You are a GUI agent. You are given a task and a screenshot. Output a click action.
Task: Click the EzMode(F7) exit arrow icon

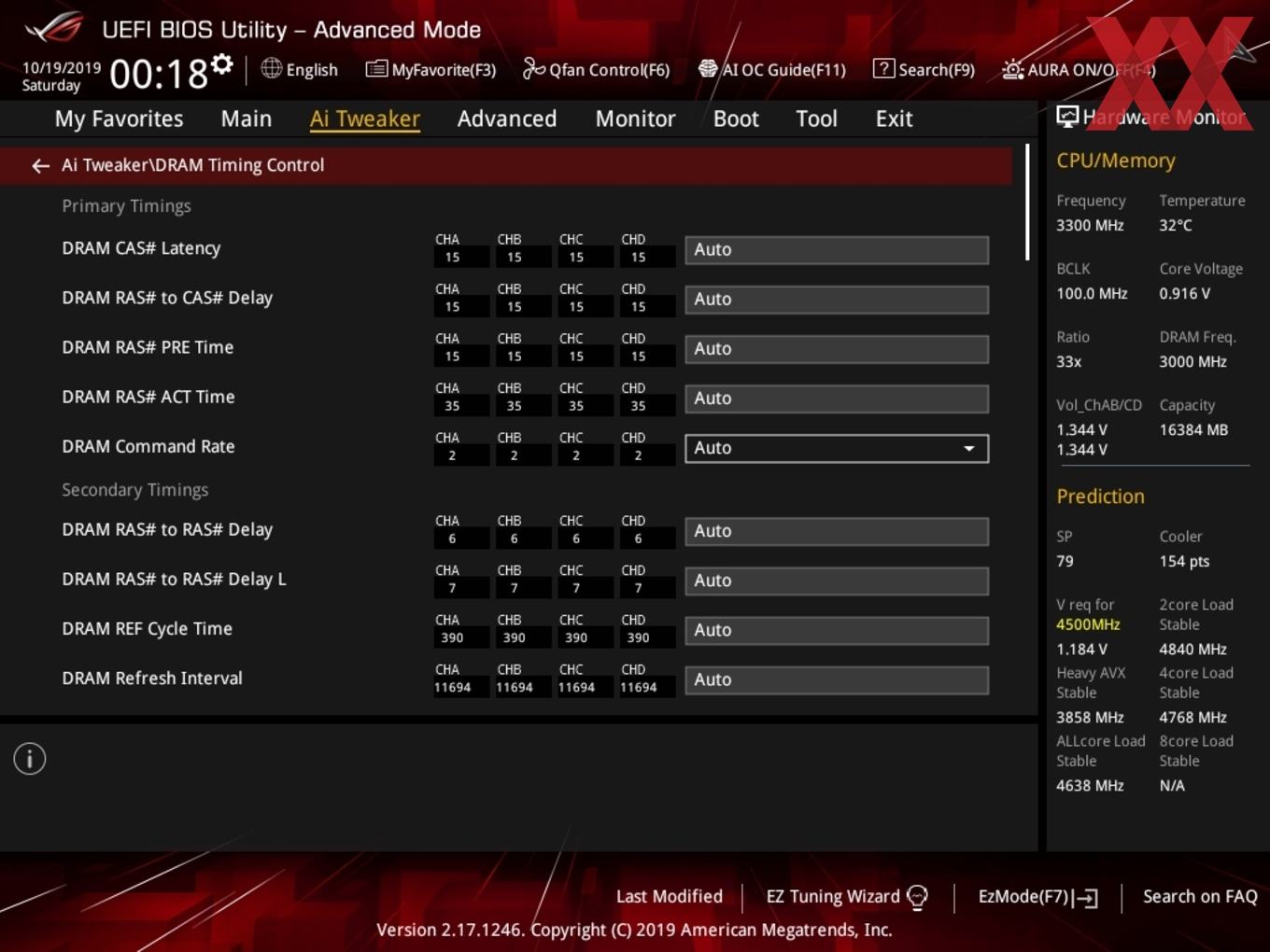(x=1085, y=898)
